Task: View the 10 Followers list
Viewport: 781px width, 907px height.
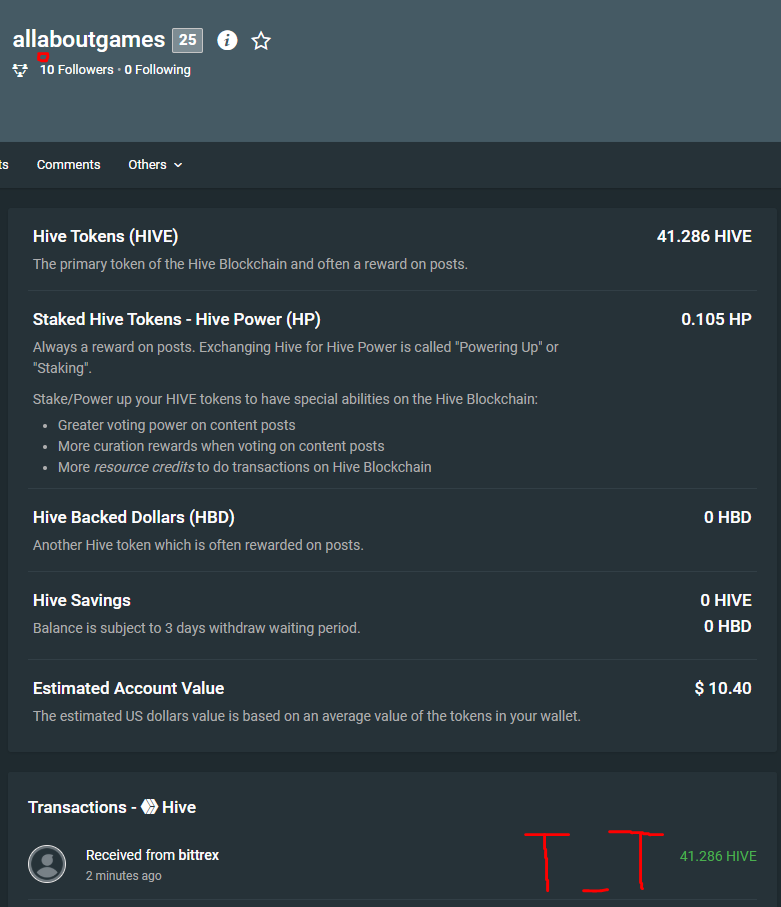Action: (77, 70)
